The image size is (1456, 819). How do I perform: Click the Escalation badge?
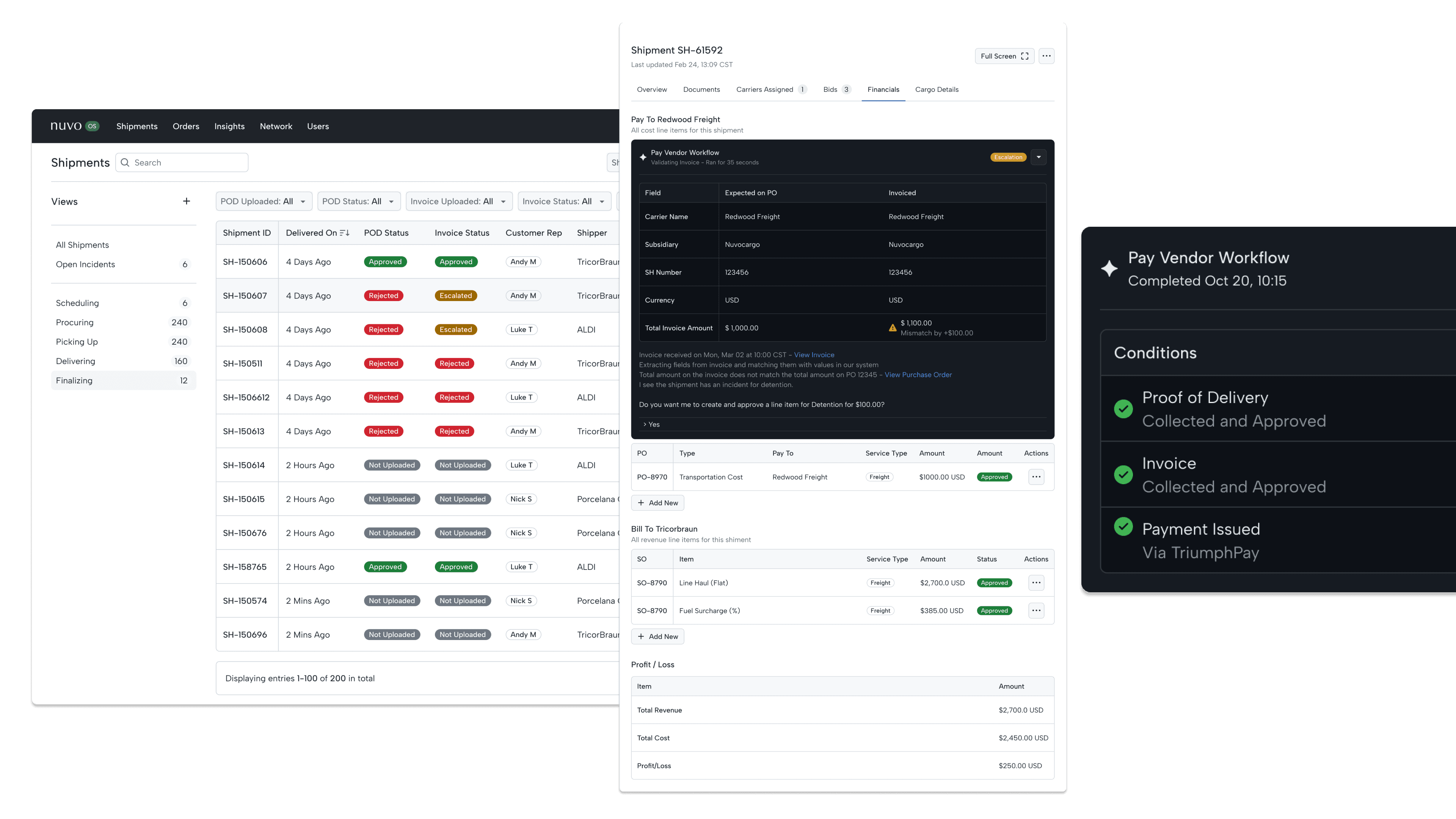1008,157
